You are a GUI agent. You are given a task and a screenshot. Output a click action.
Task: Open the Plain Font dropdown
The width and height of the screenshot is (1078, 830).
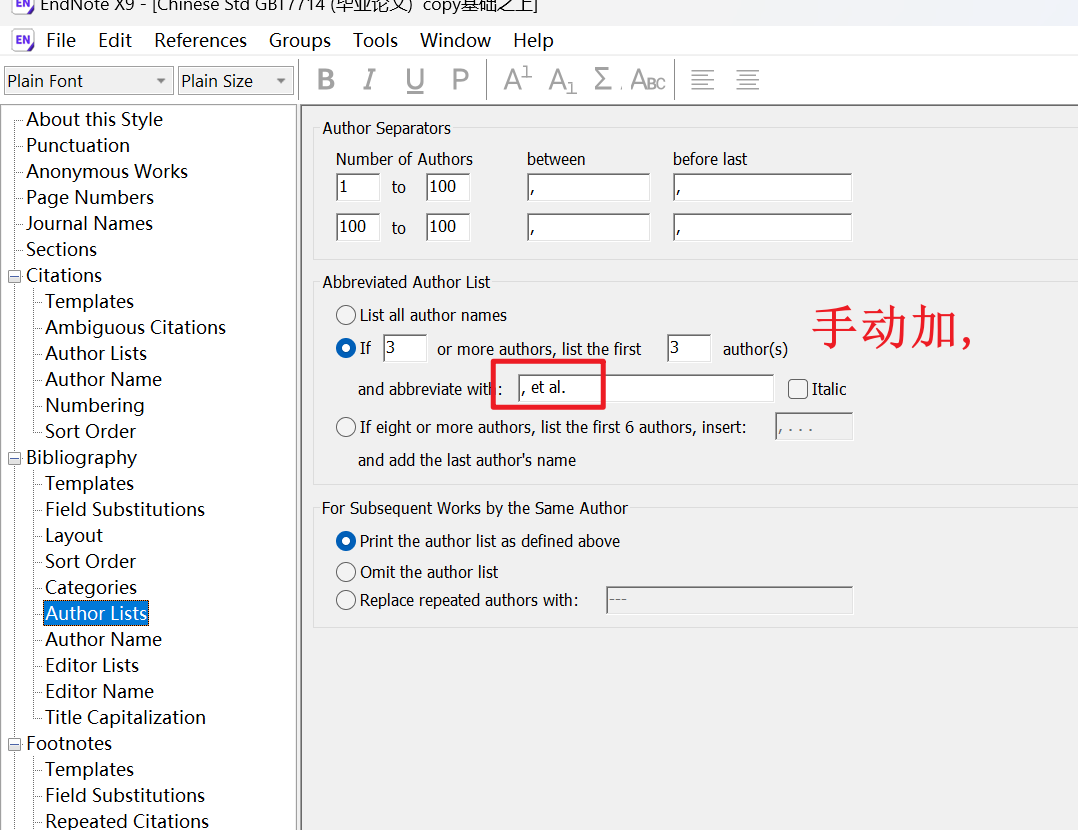pos(88,80)
